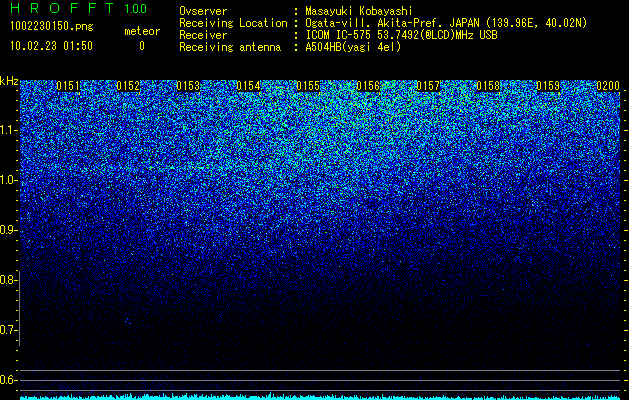Click the 0155 time marker
The height and width of the screenshot is (400, 629).
point(308,86)
